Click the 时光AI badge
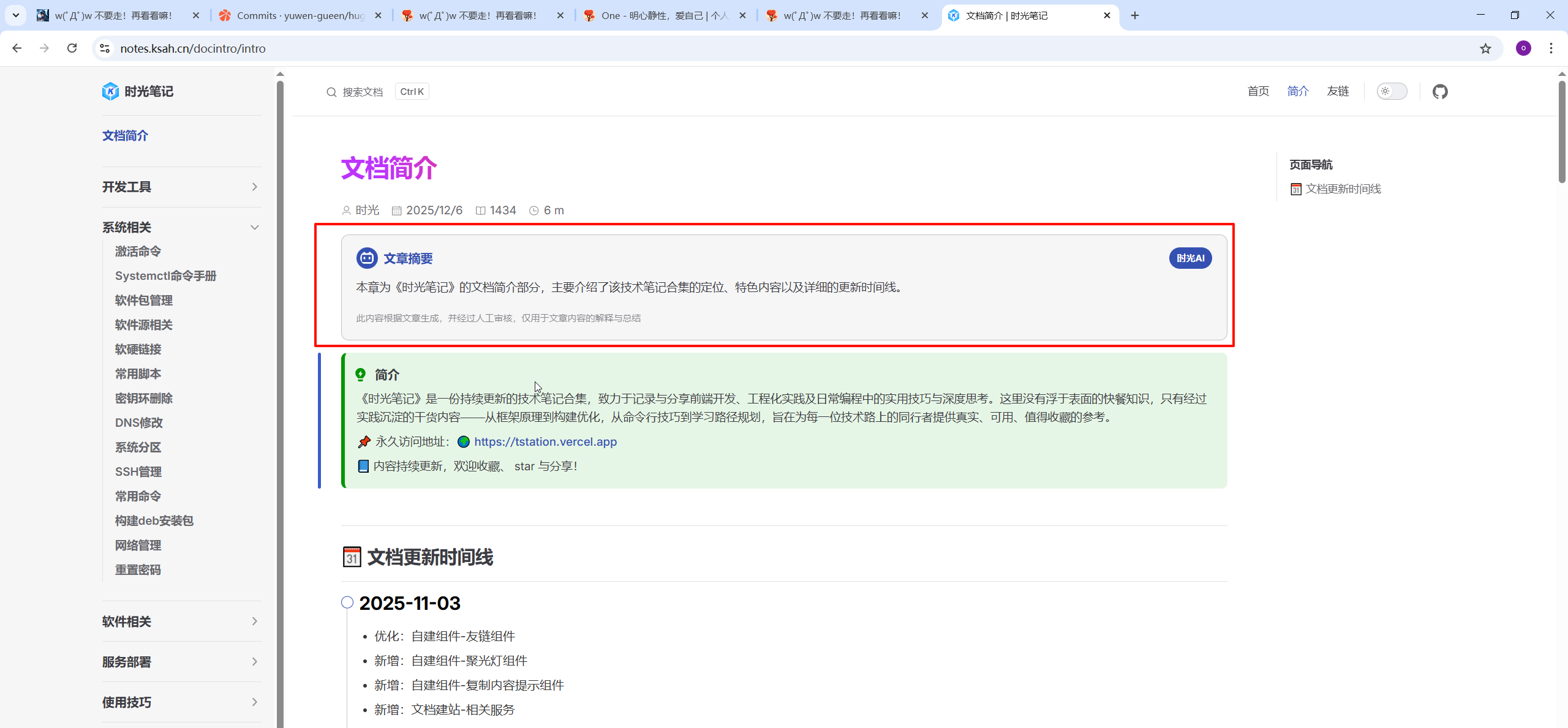The height and width of the screenshot is (728, 1568). click(1189, 258)
